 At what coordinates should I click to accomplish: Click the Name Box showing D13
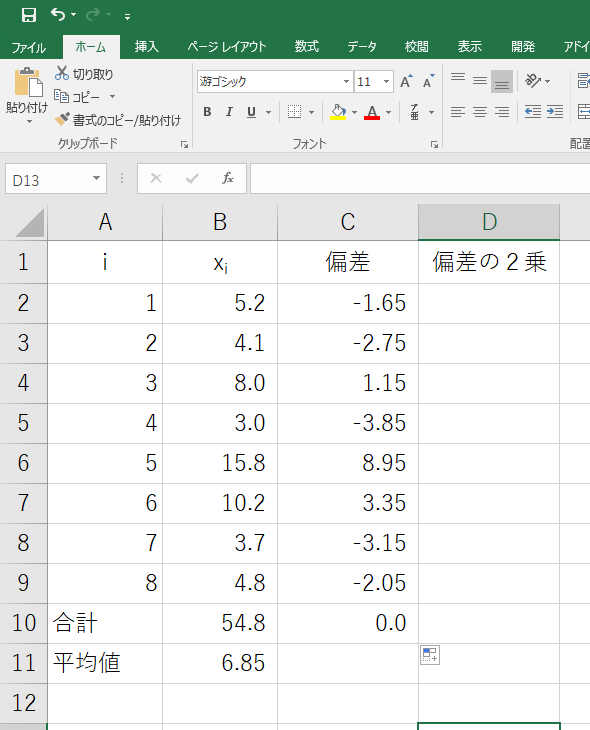tap(47, 179)
